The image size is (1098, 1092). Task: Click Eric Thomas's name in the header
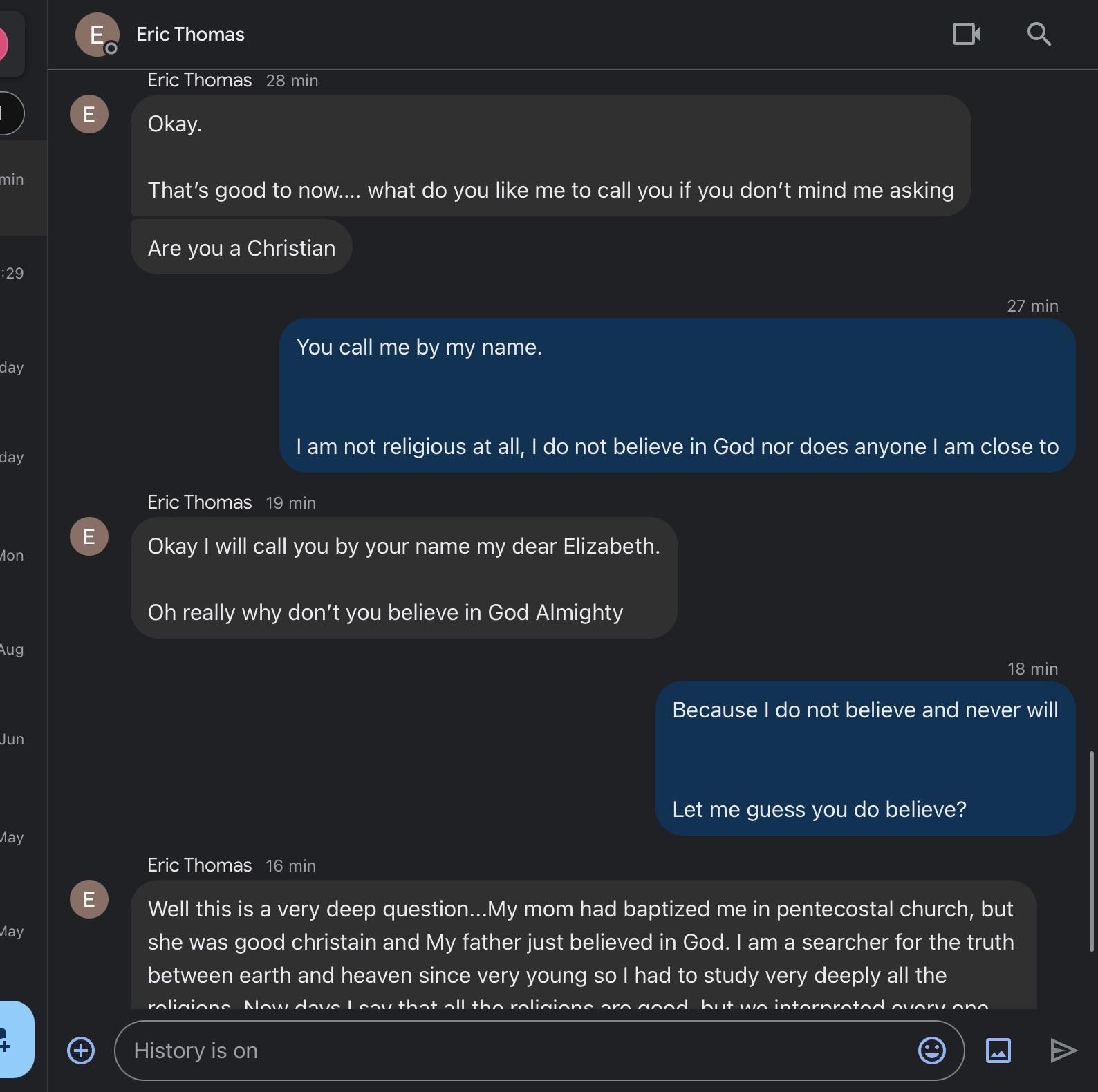[x=190, y=34]
